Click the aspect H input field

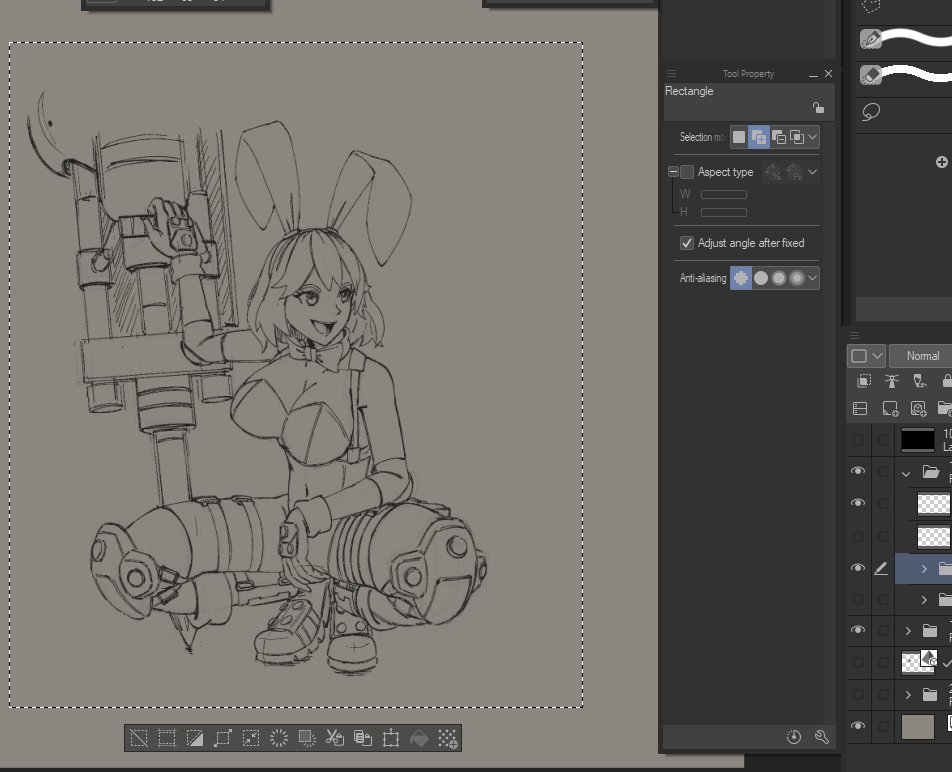point(724,212)
